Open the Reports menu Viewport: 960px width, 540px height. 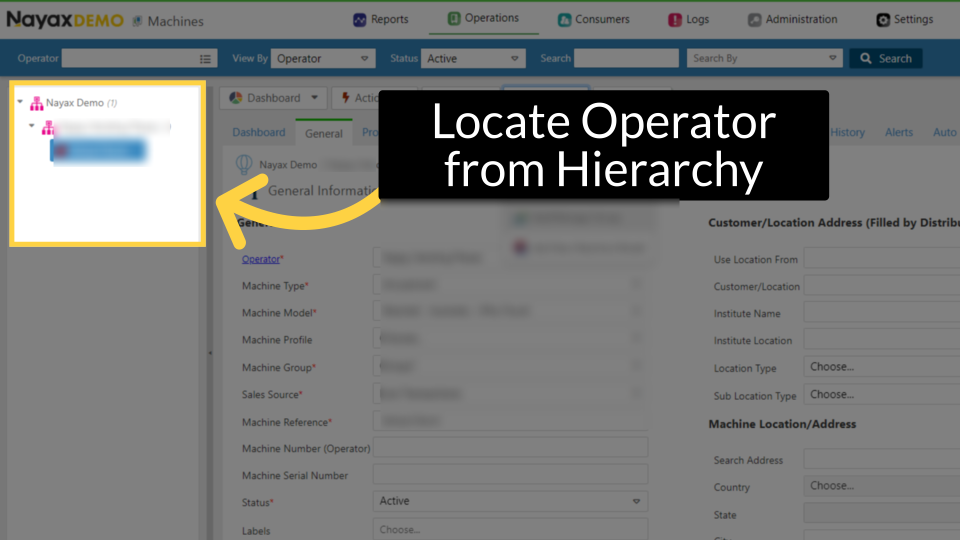tap(380, 20)
